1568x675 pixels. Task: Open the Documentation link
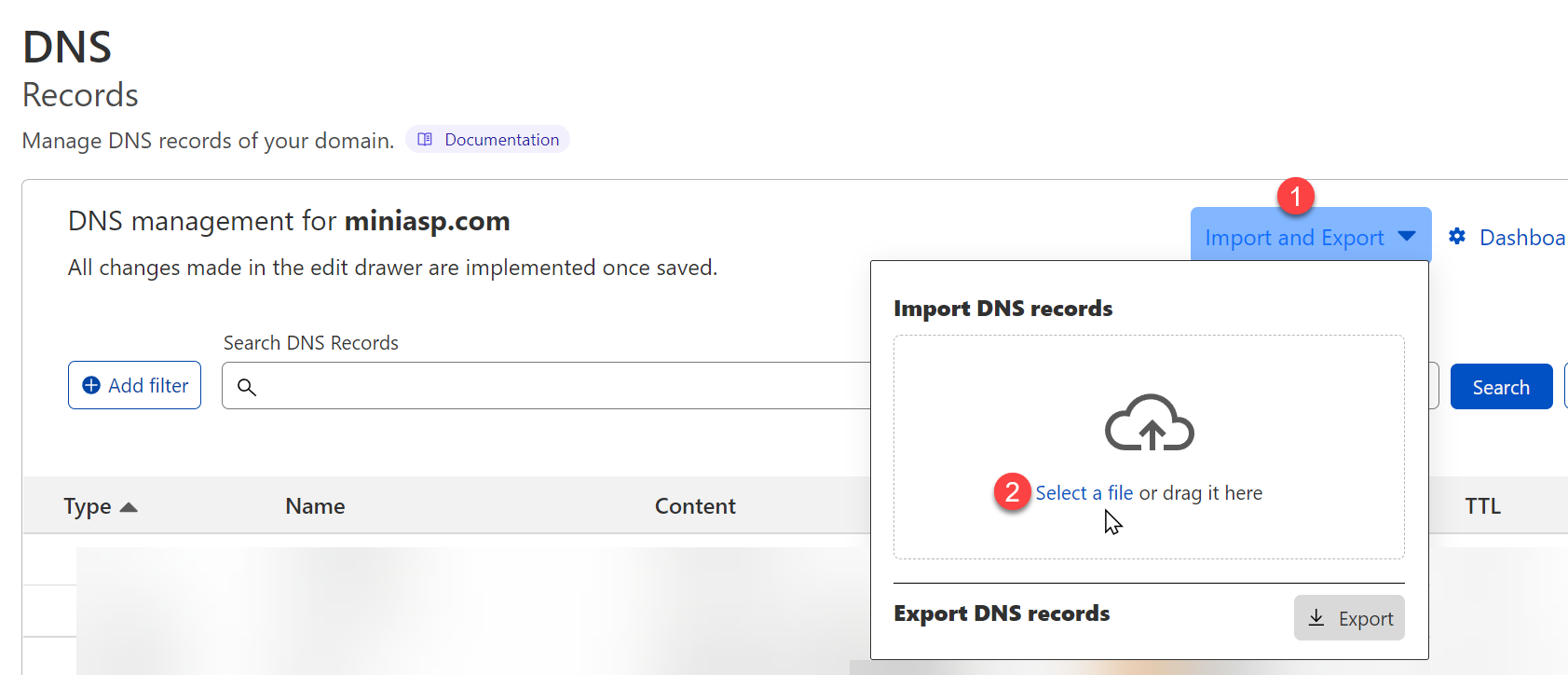tap(487, 140)
